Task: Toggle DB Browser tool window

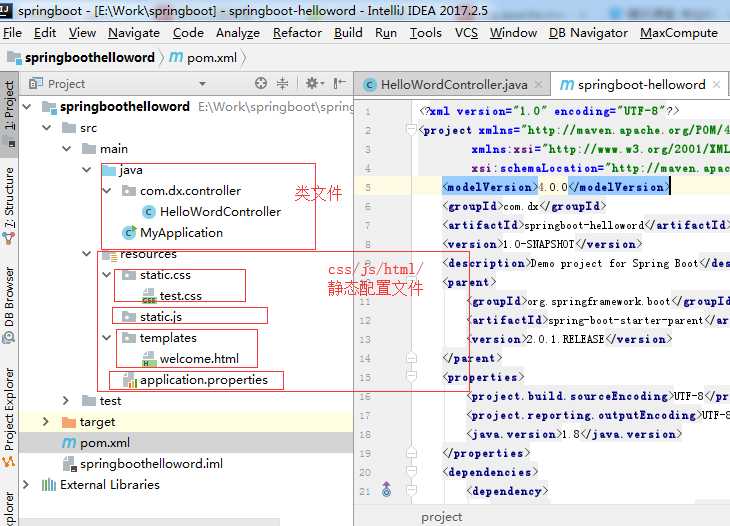Action: point(9,305)
